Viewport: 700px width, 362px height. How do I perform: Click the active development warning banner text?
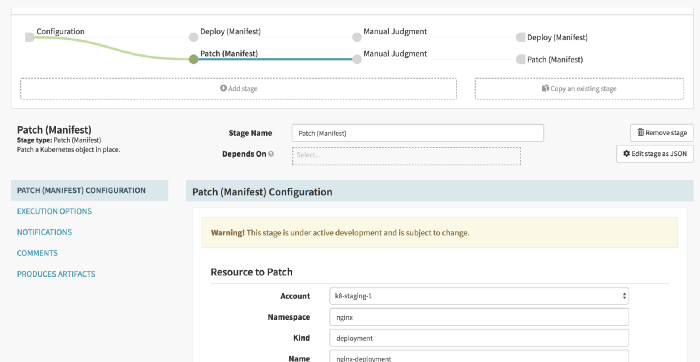pos(340,233)
